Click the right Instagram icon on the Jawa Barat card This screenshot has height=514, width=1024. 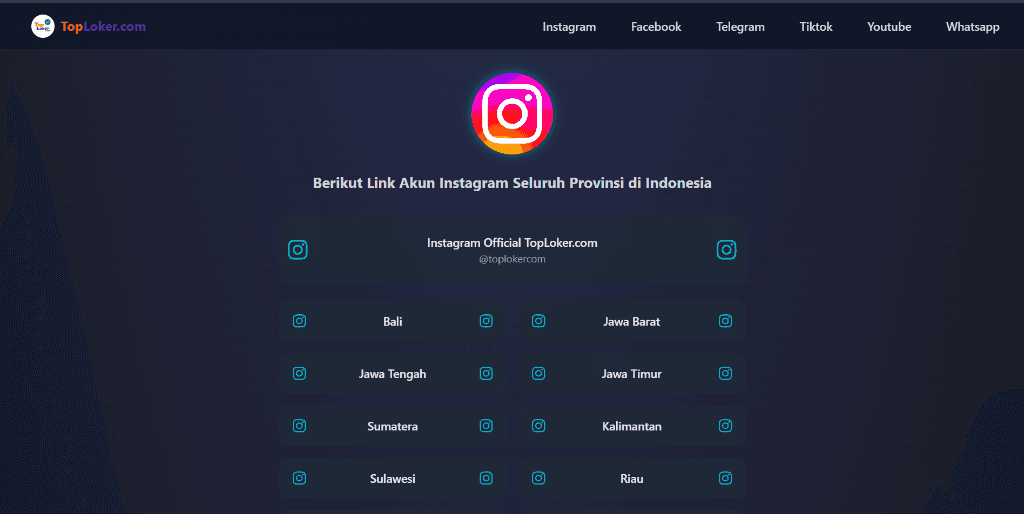pos(726,321)
